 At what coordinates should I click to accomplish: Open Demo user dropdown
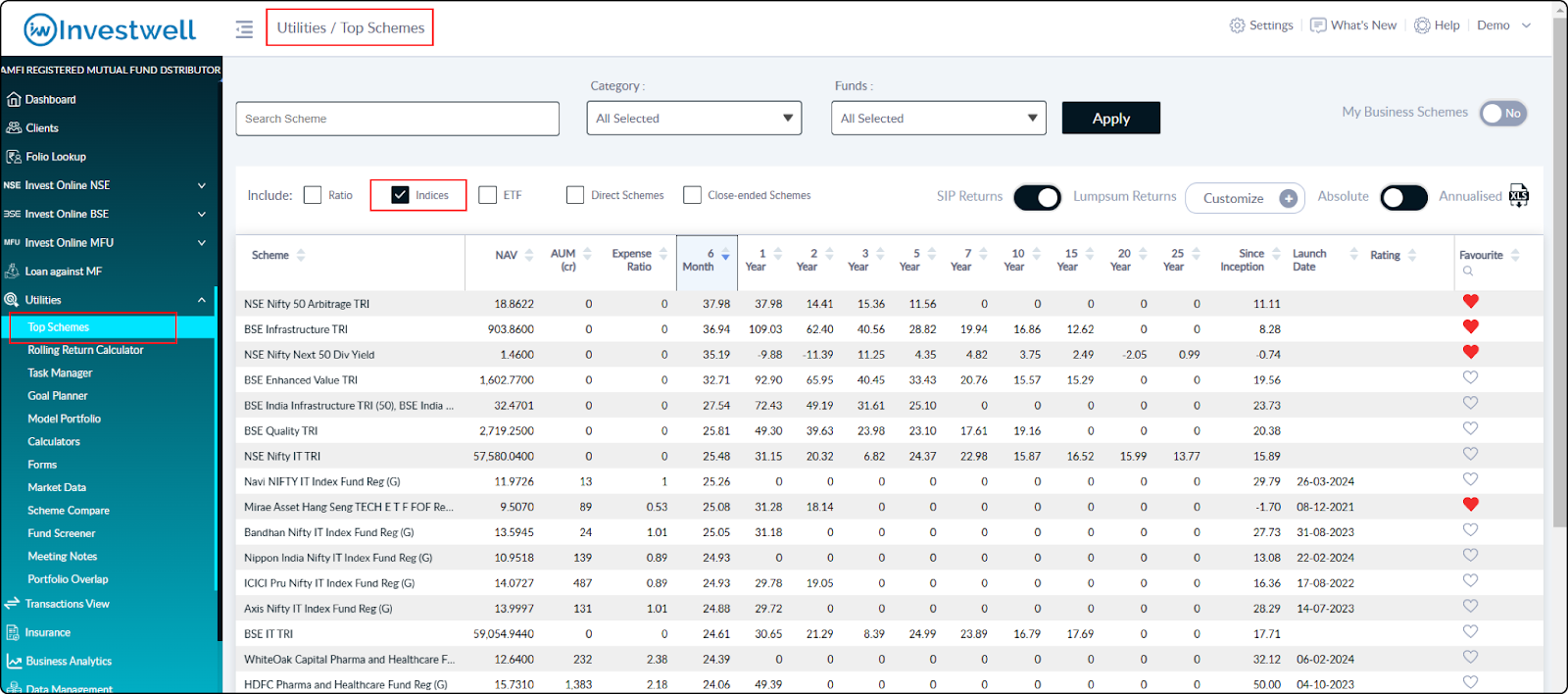[1503, 25]
